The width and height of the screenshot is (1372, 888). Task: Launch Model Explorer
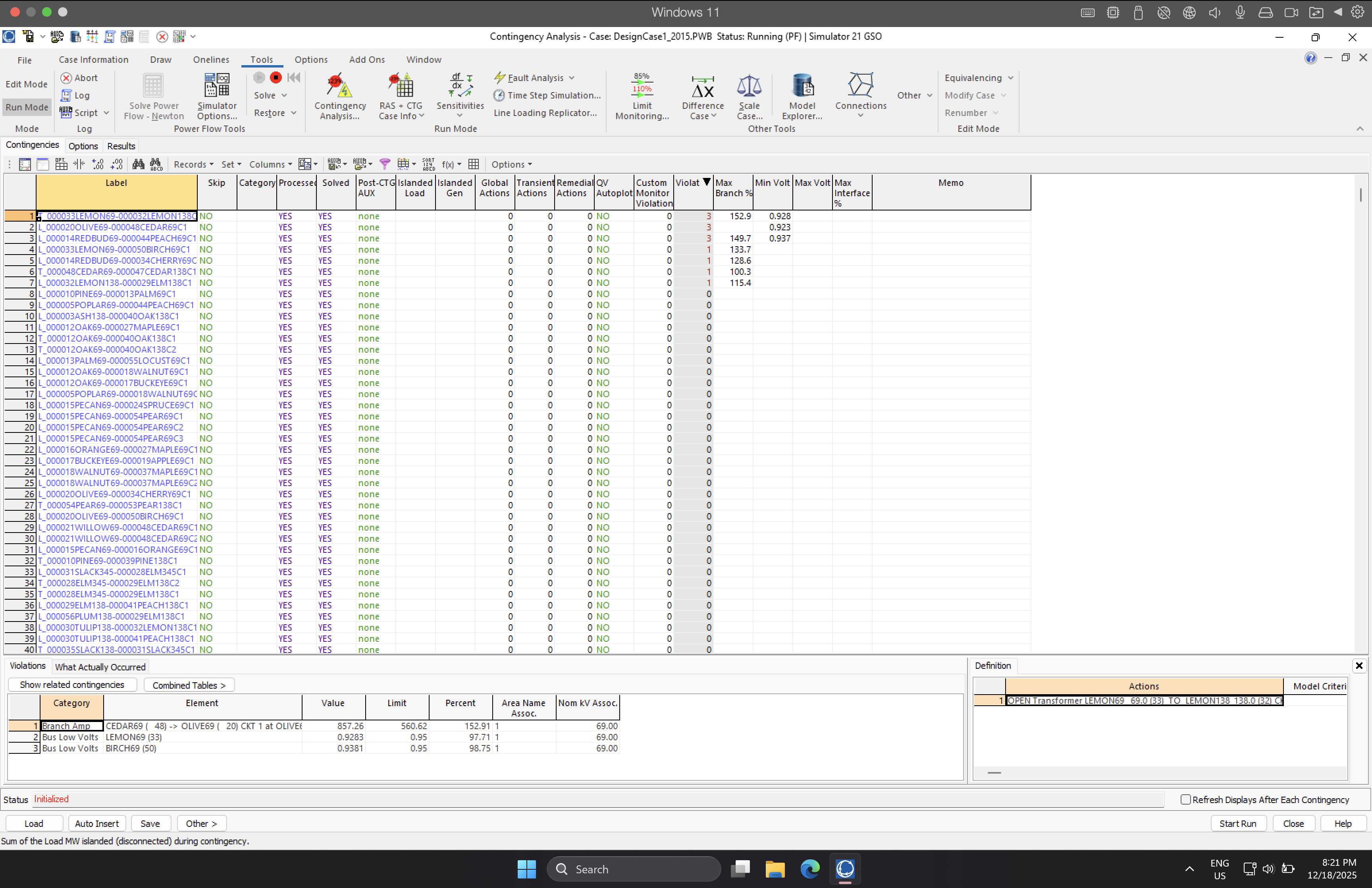pyautogui.click(x=802, y=96)
